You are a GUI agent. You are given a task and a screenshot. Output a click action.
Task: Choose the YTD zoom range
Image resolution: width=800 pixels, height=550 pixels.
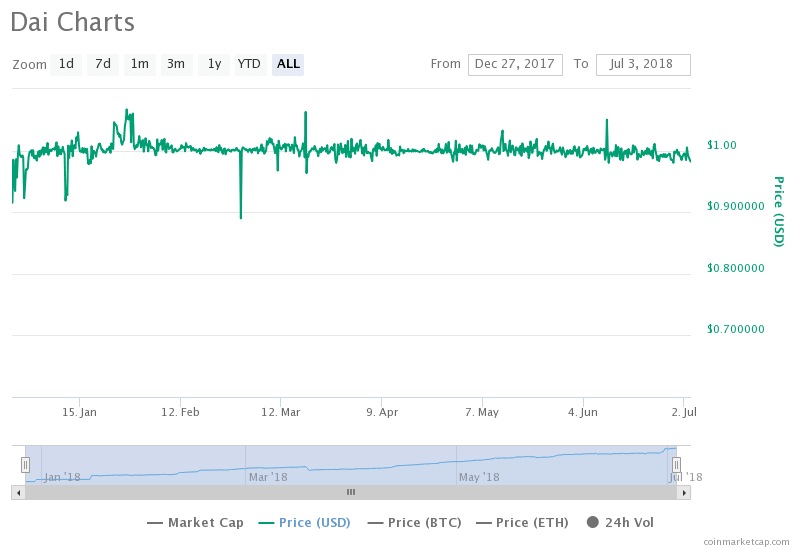(x=249, y=64)
